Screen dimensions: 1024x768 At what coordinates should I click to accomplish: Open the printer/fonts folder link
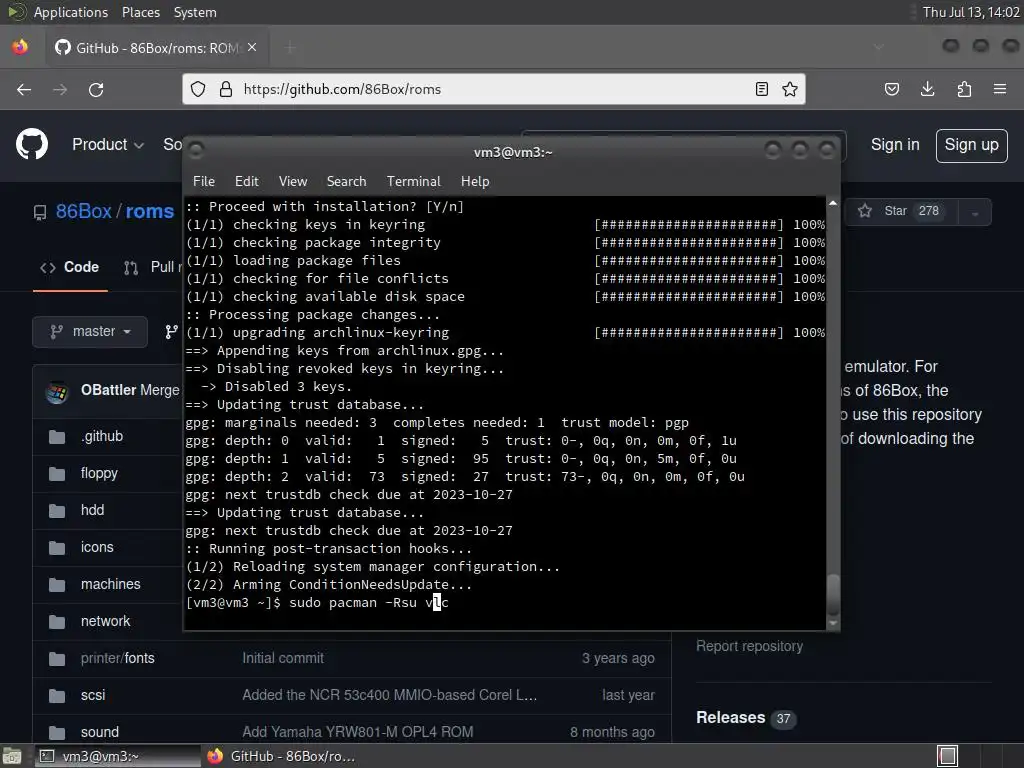(118, 658)
